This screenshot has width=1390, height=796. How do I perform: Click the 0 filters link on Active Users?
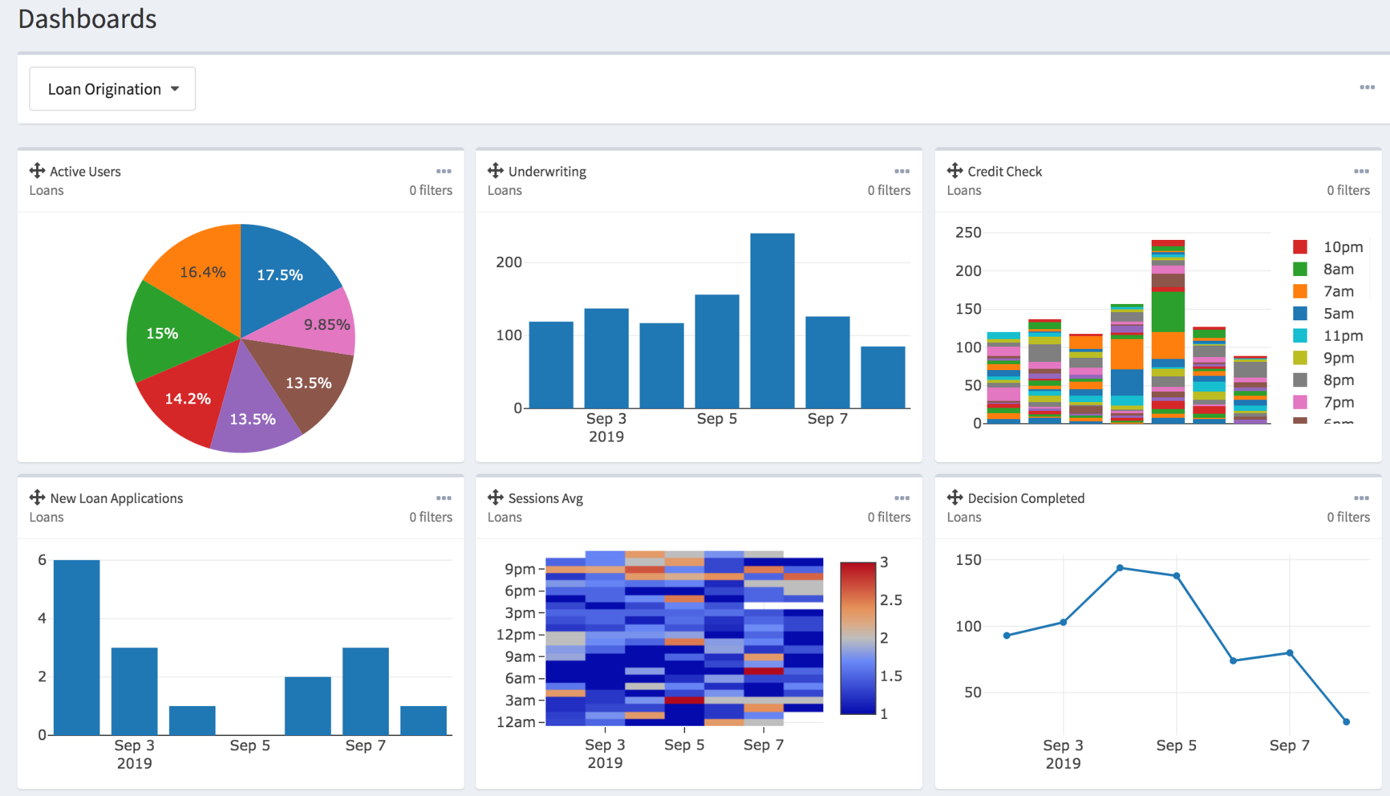(x=431, y=190)
